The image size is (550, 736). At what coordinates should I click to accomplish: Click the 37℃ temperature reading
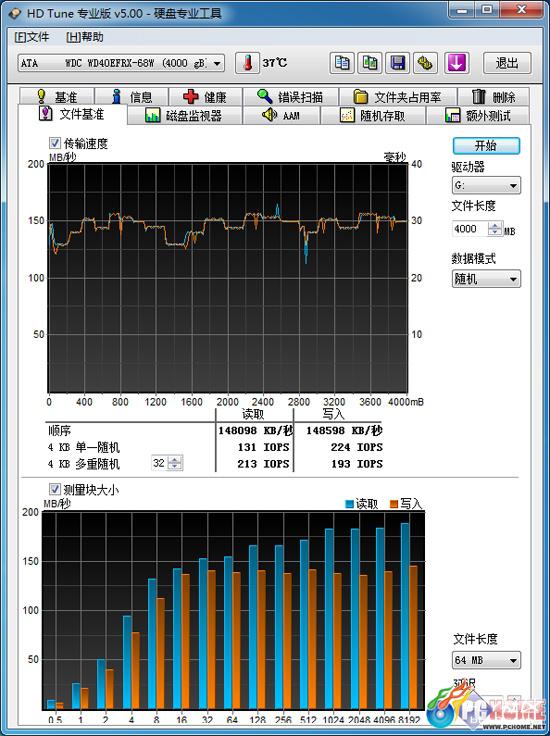(x=275, y=63)
